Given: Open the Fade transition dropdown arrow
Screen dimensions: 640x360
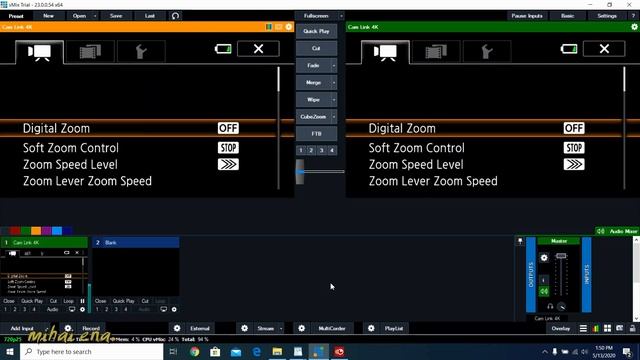Looking at the screenshot, I should tap(334, 65).
